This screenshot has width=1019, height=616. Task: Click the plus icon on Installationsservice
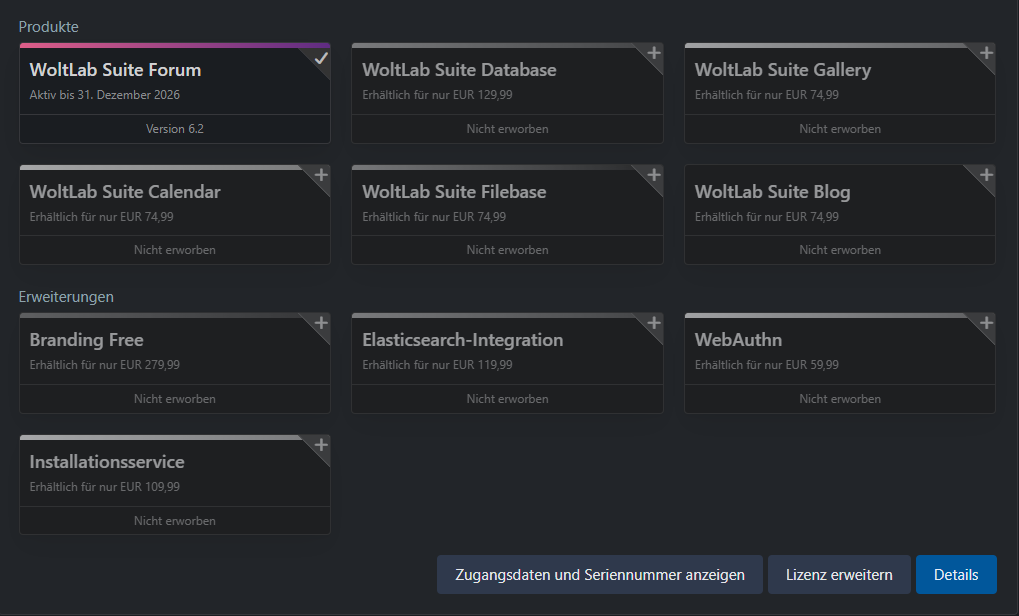coord(321,445)
